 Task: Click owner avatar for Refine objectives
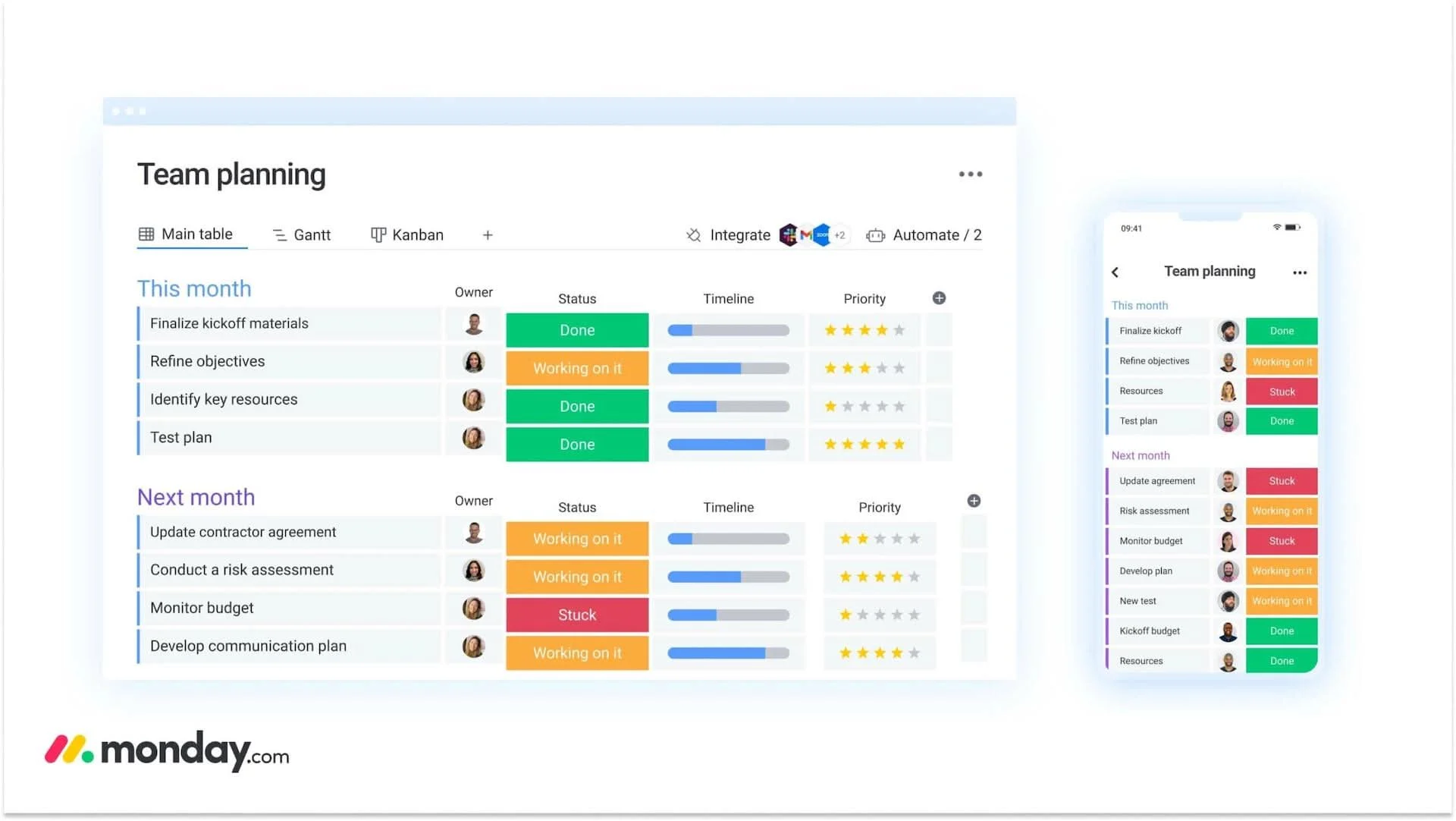(x=474, y=362)
